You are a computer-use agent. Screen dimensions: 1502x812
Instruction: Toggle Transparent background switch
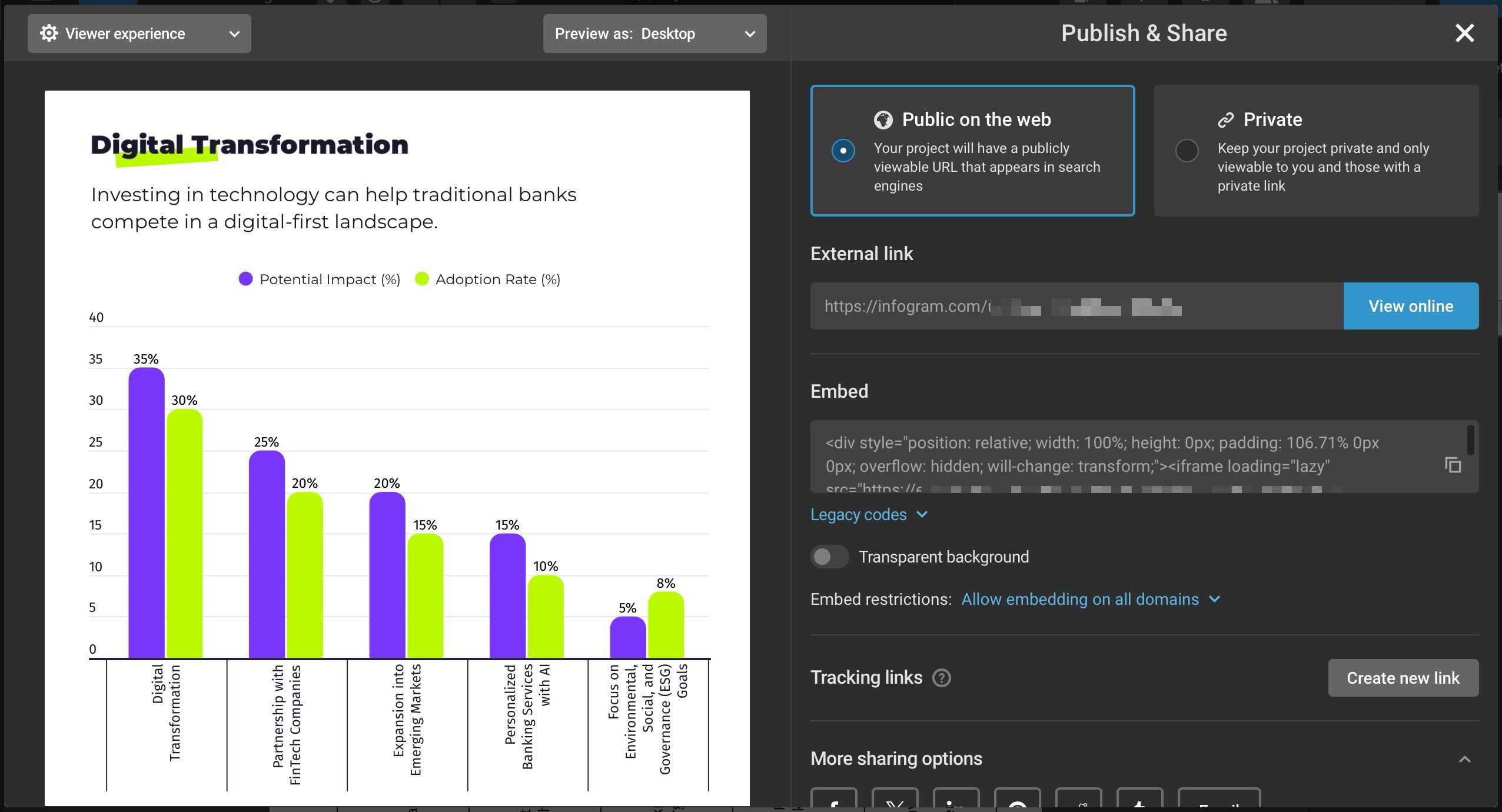click(x=829, y=557)
